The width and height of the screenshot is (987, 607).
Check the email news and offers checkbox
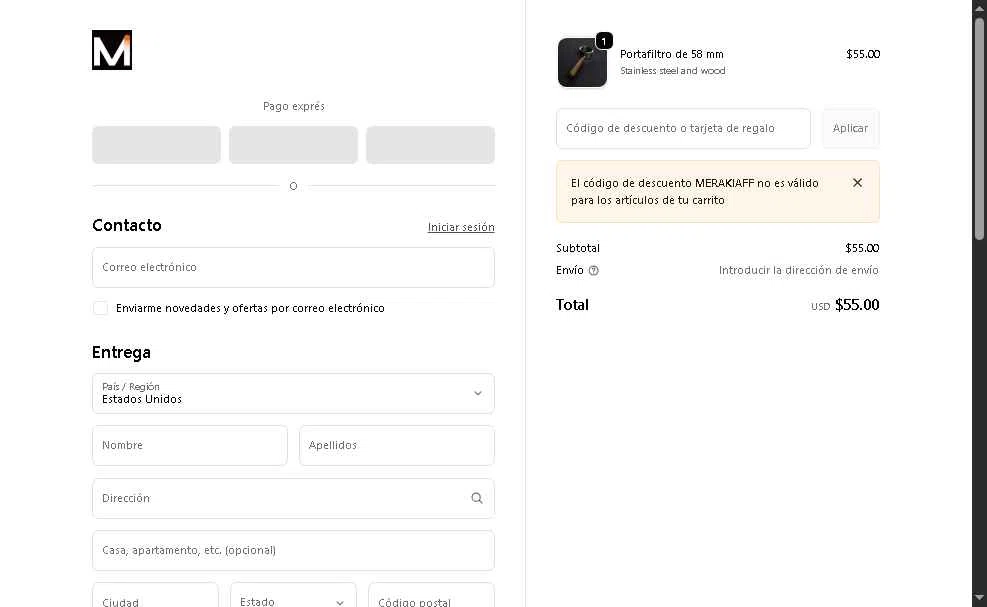100,308
